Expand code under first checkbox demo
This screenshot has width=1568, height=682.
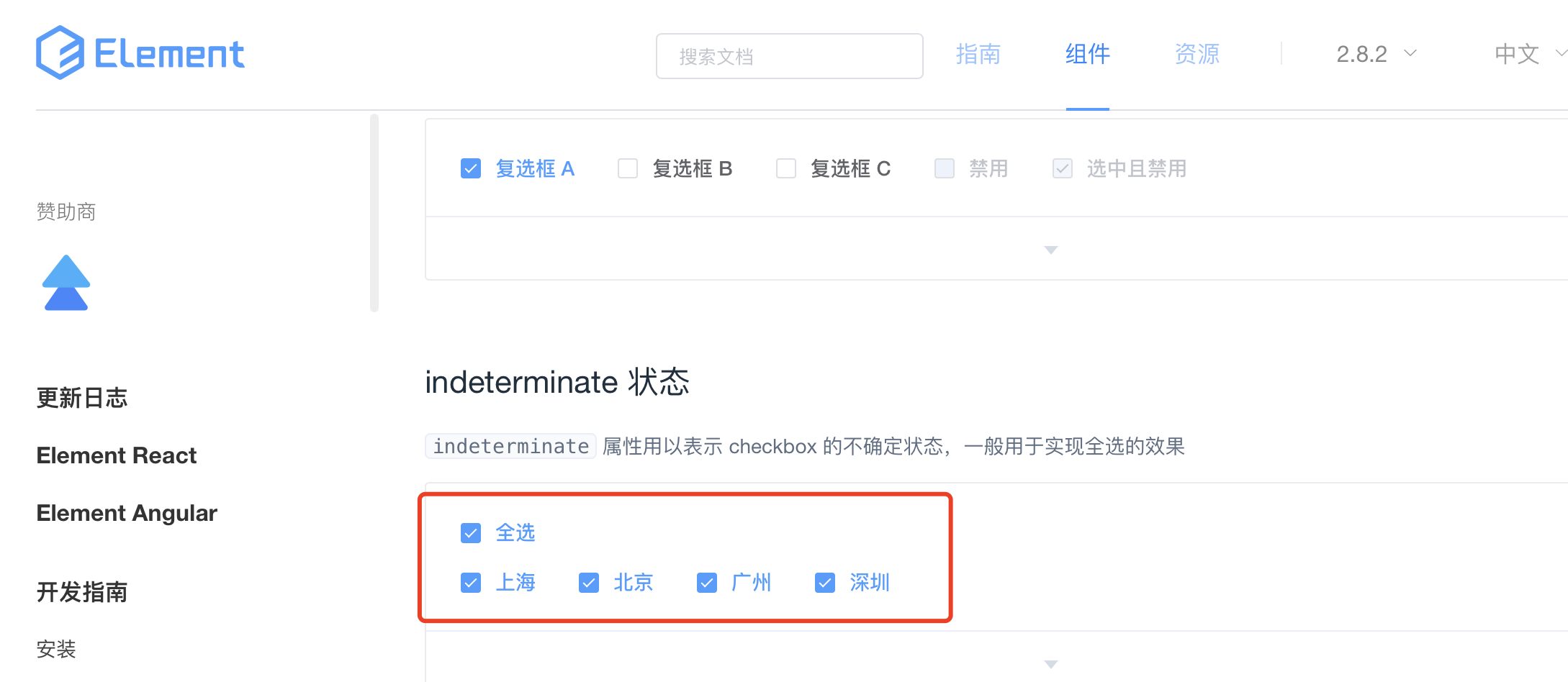[1050, 250]
